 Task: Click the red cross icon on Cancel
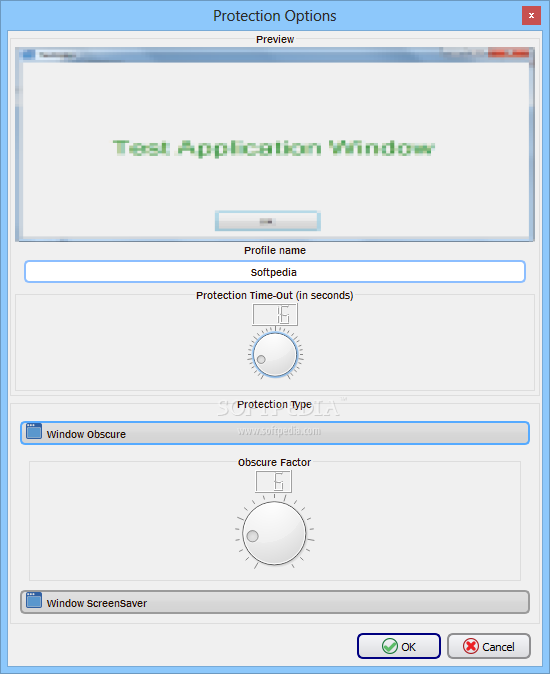pyautogui.click(x=471, y=646)
